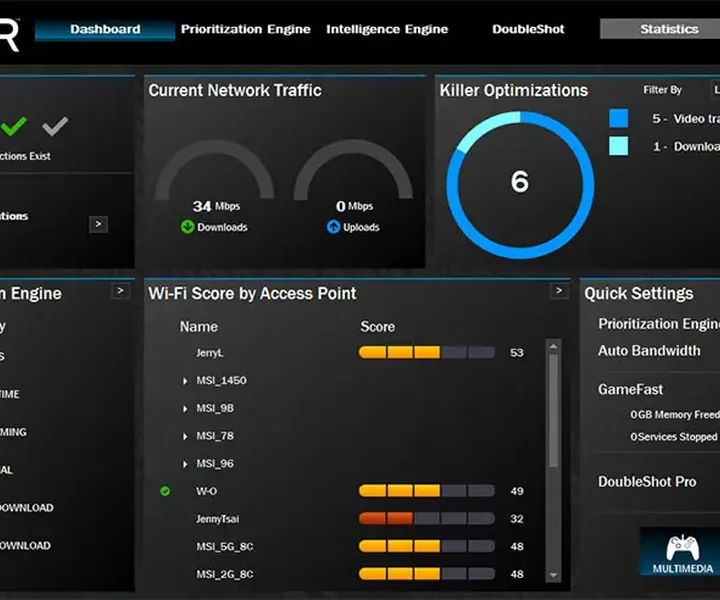Click the Uploads speed gauge
The height and width of the screenshot is (600, 720).
click(x=353, y=170)
